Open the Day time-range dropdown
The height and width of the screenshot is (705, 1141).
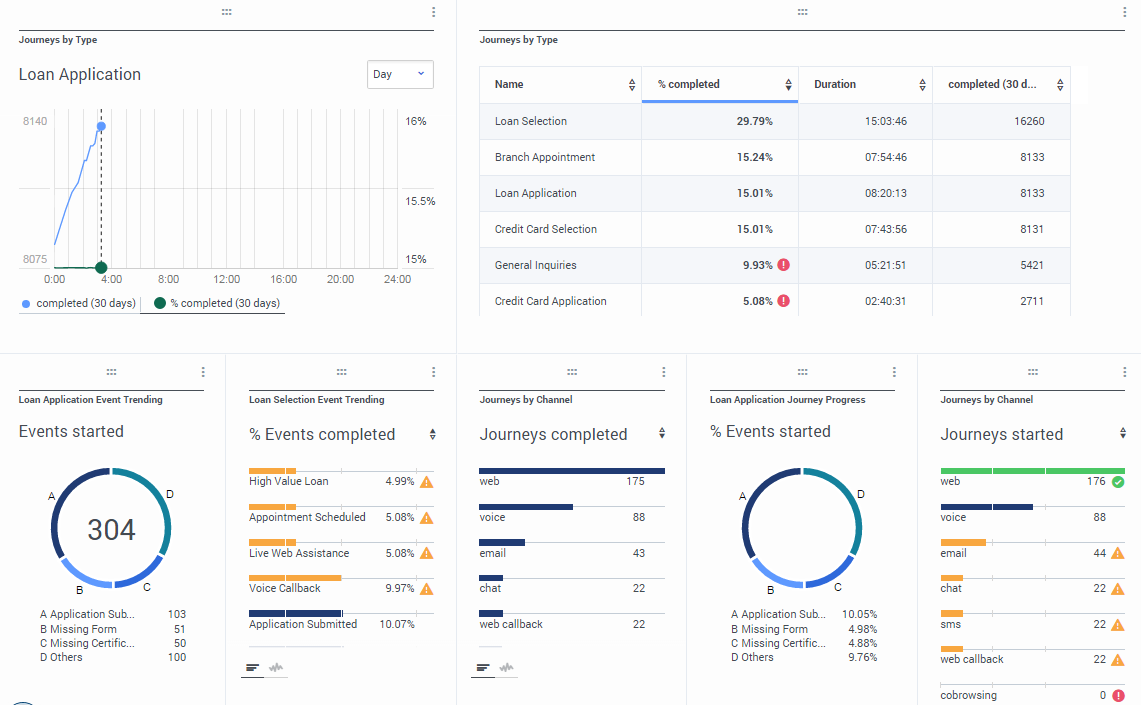tap(400, 74)
